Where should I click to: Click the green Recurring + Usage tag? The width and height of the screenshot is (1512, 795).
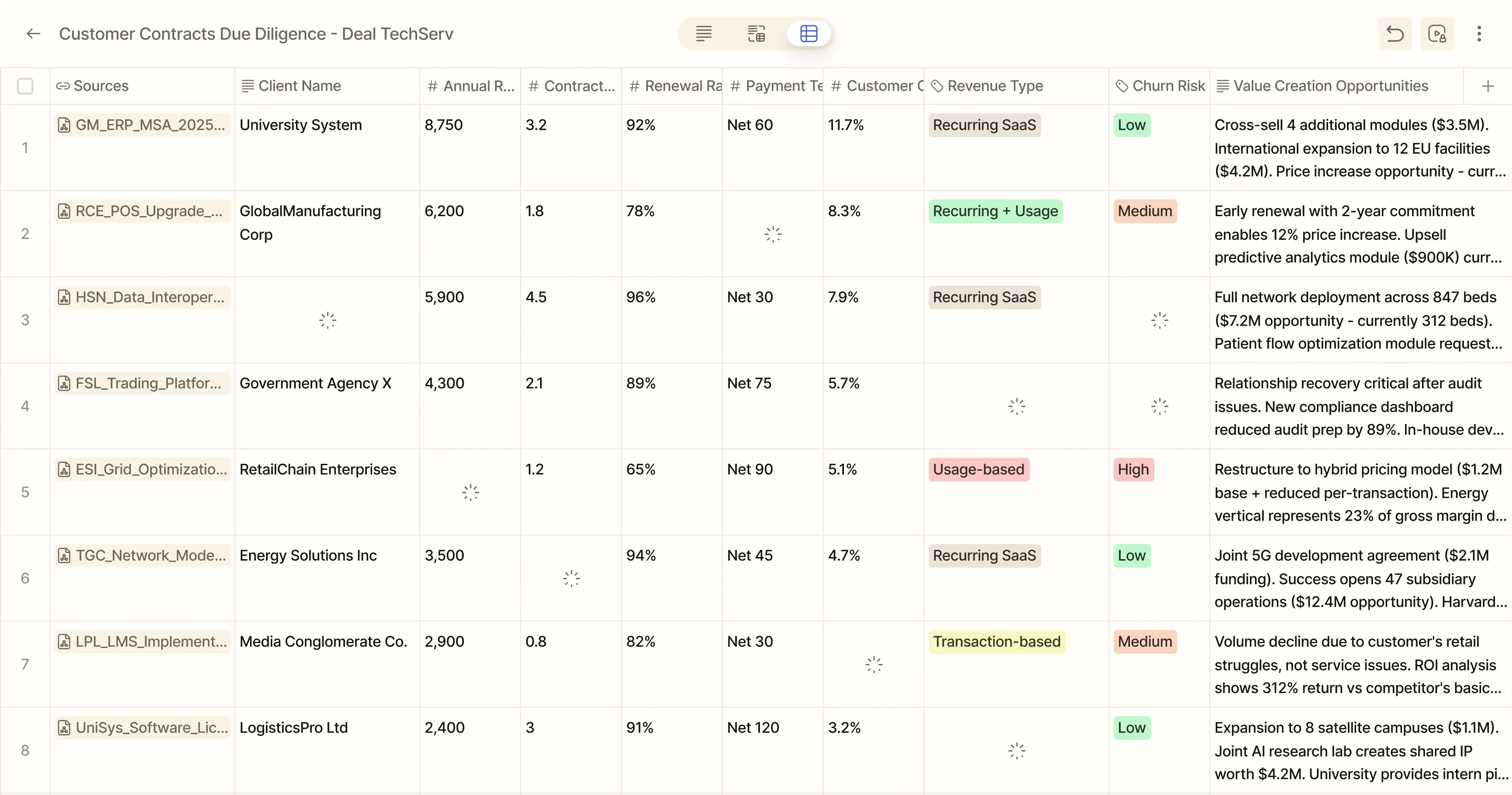[995, 211]
